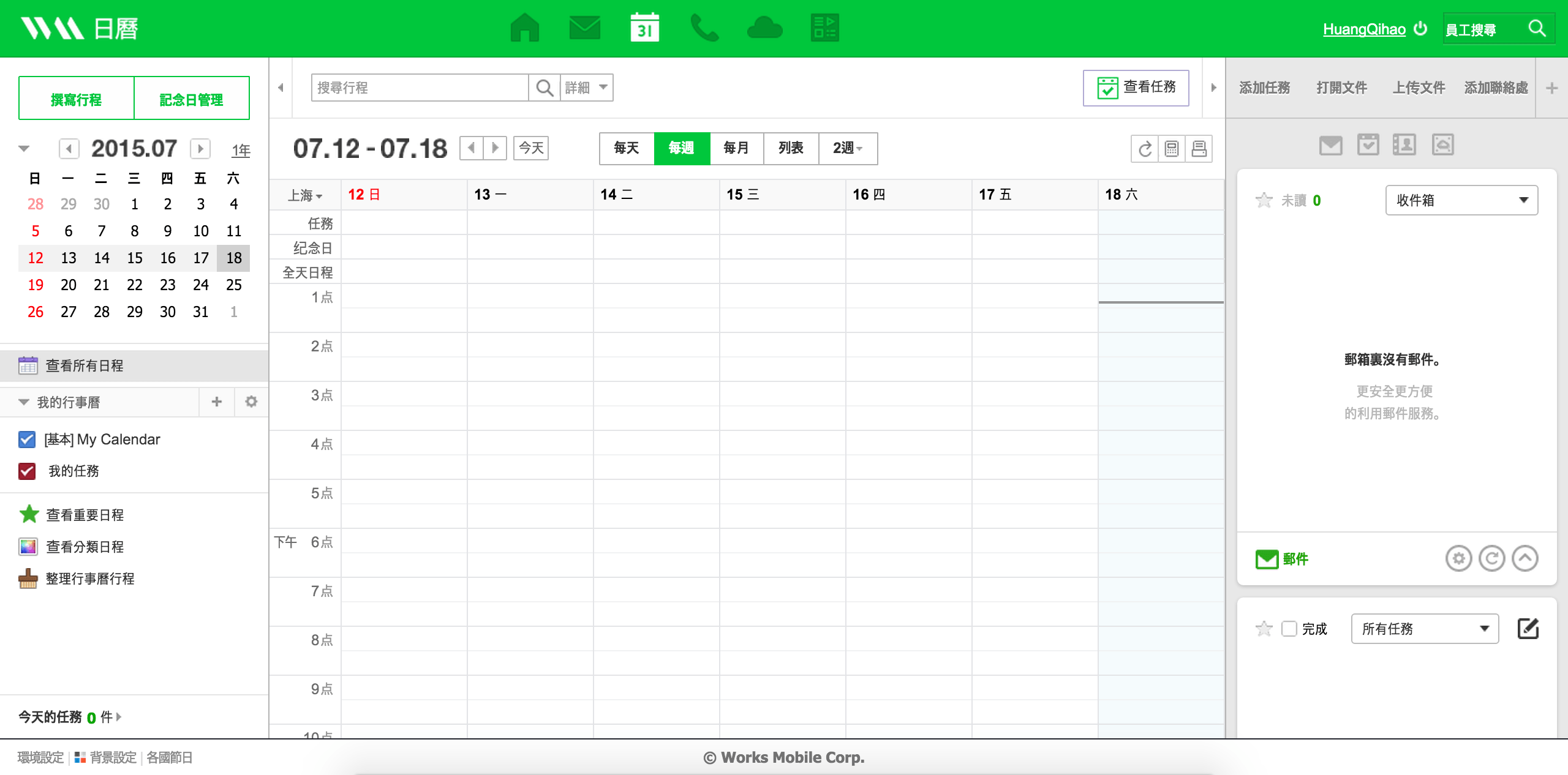The width and height of the screenshot is (1568, 775).
Task: Go to next month in mini calendar
Action: 200,148
